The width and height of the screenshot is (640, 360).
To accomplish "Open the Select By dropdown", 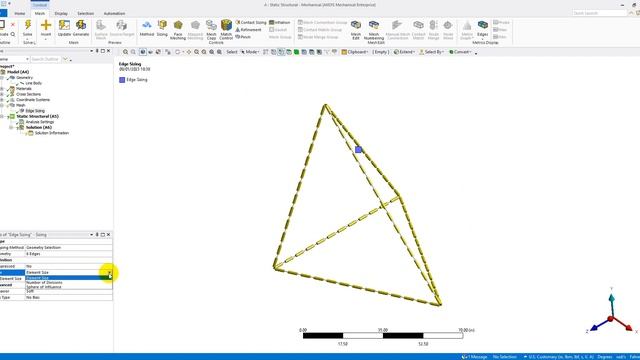I will coord(431,52).
